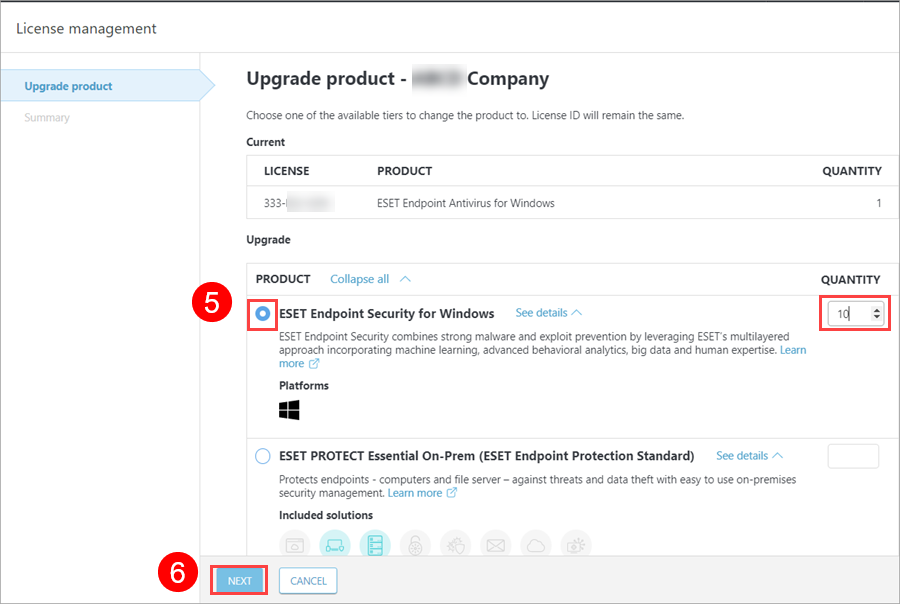Click the Platforms label
900x604 pixels.
pos(304,386)
